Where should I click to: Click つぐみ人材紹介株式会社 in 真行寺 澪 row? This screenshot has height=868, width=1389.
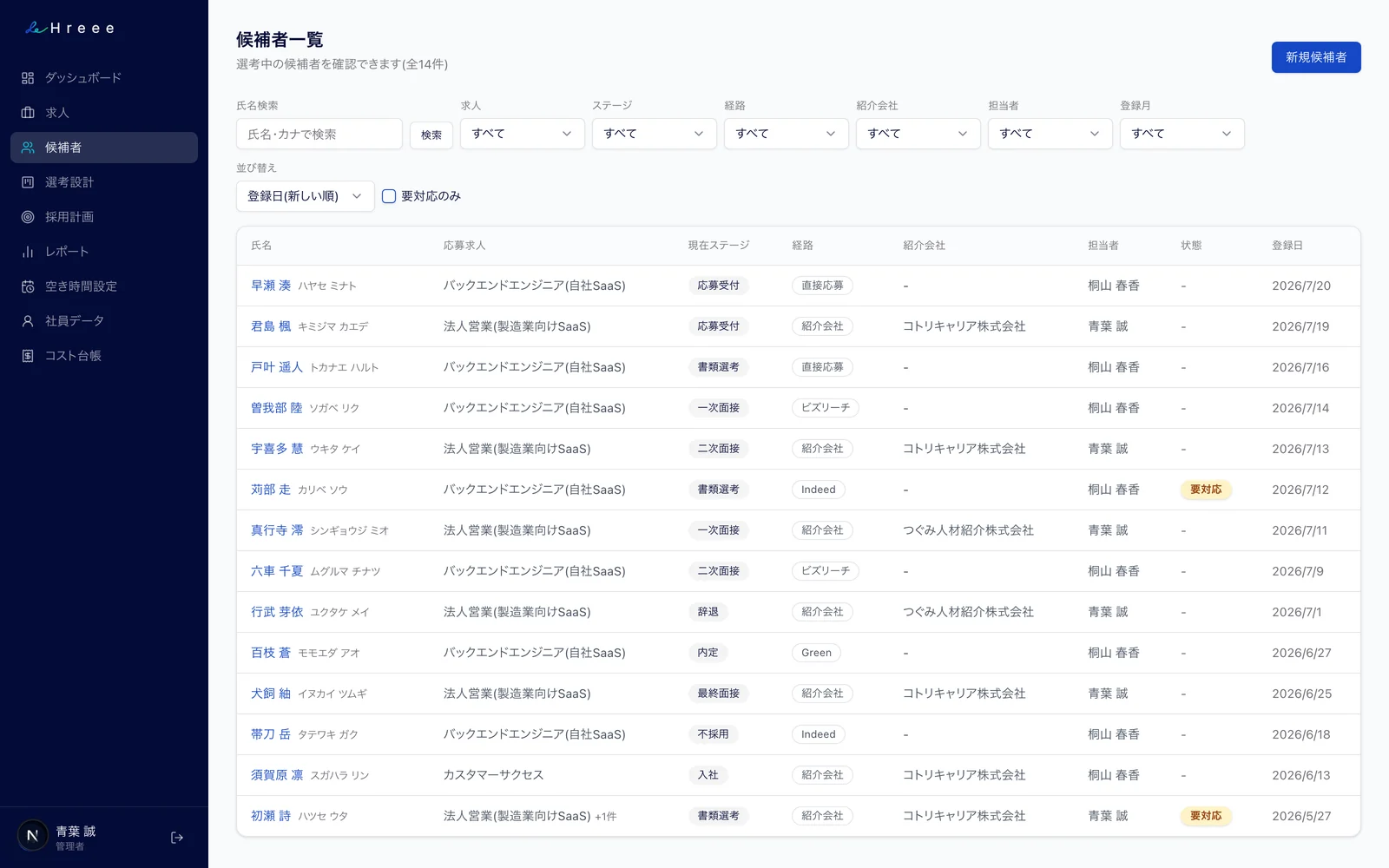point(968,530)
